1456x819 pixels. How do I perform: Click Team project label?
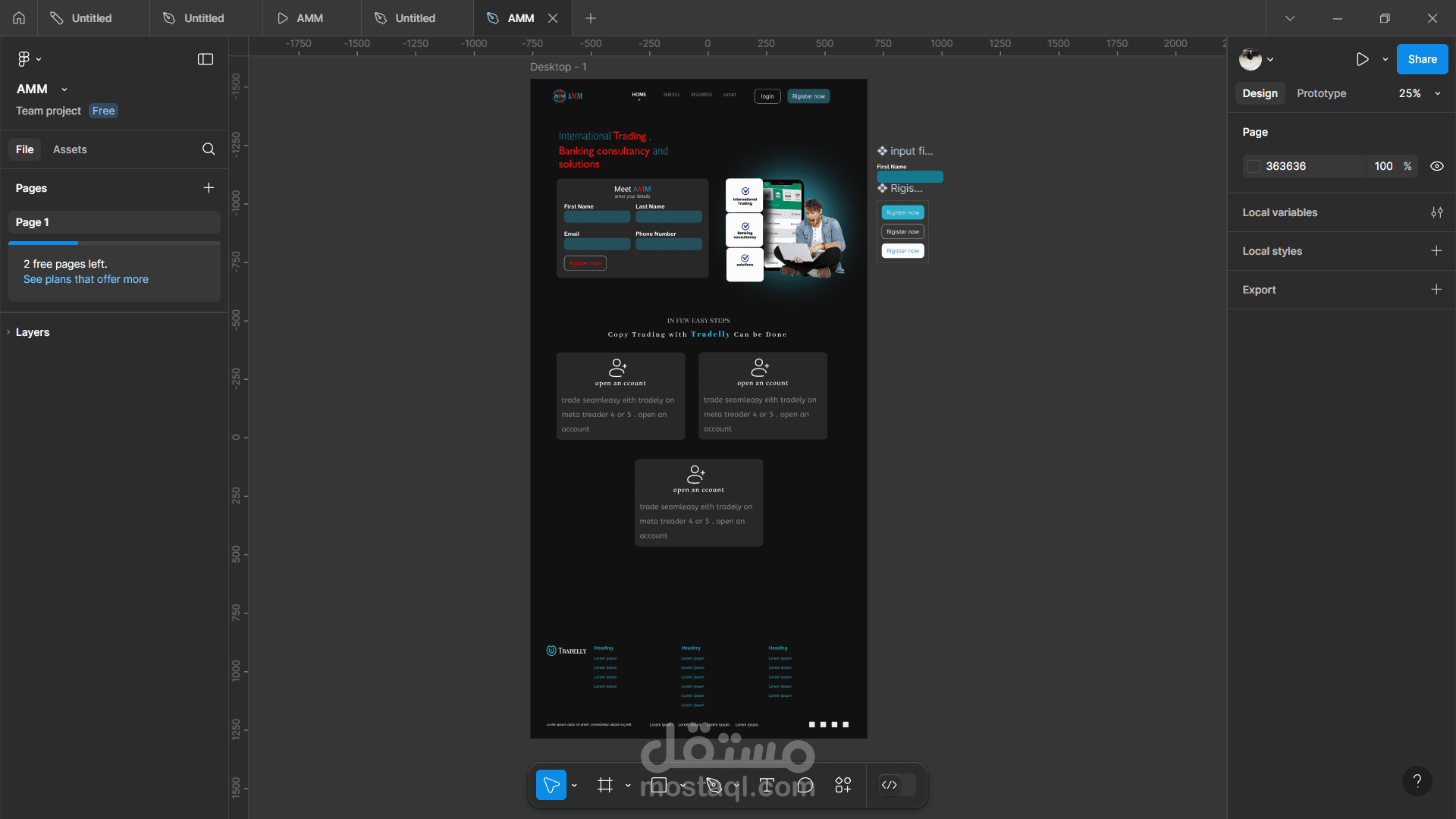(x=49, y=111)
